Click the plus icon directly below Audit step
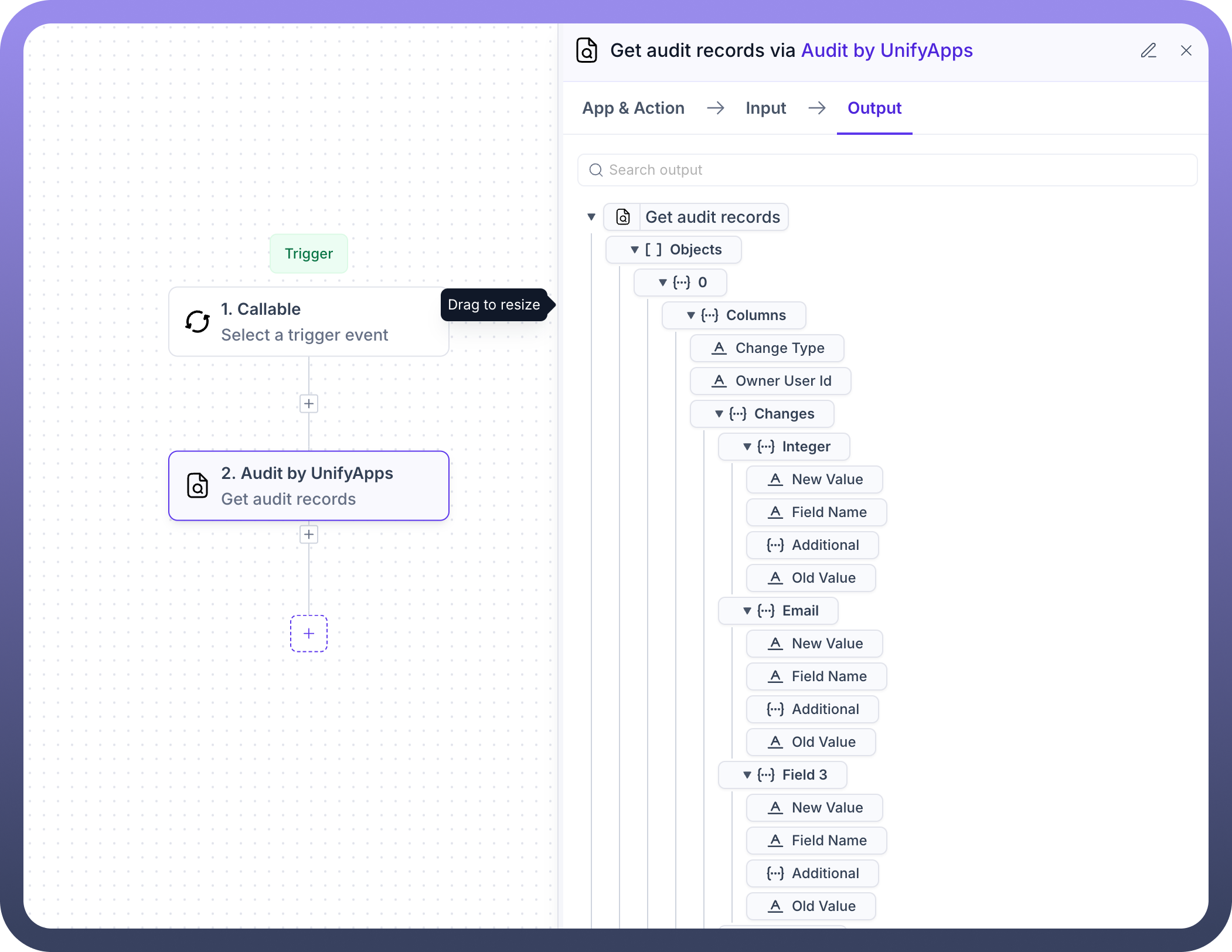 309,535
